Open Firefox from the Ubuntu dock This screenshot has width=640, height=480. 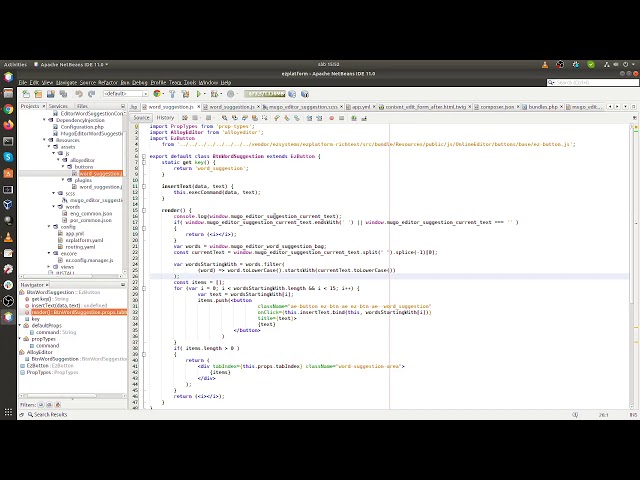tap(8, 125)
